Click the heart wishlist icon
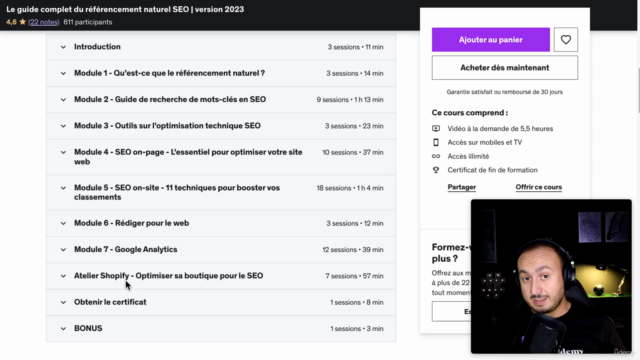The width and height of the screenshot is (640, 360). (x=566, y=40)
